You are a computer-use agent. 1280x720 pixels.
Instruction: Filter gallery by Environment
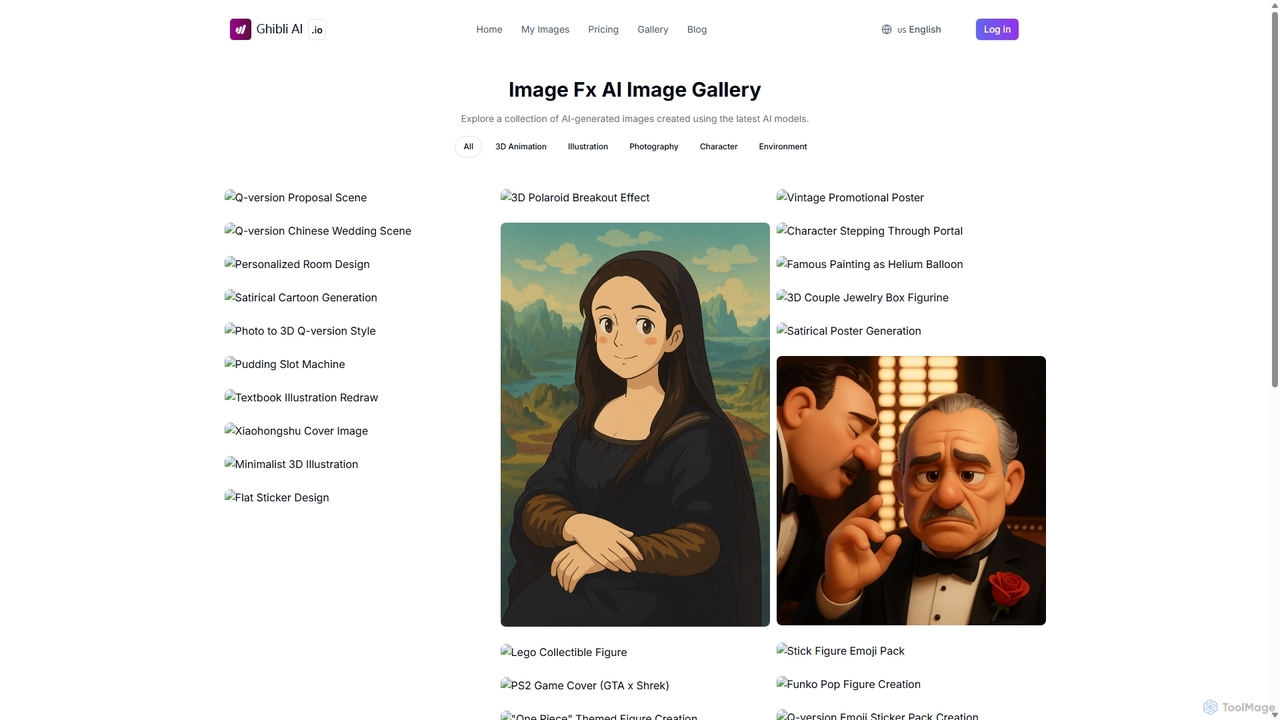(783, 147)
